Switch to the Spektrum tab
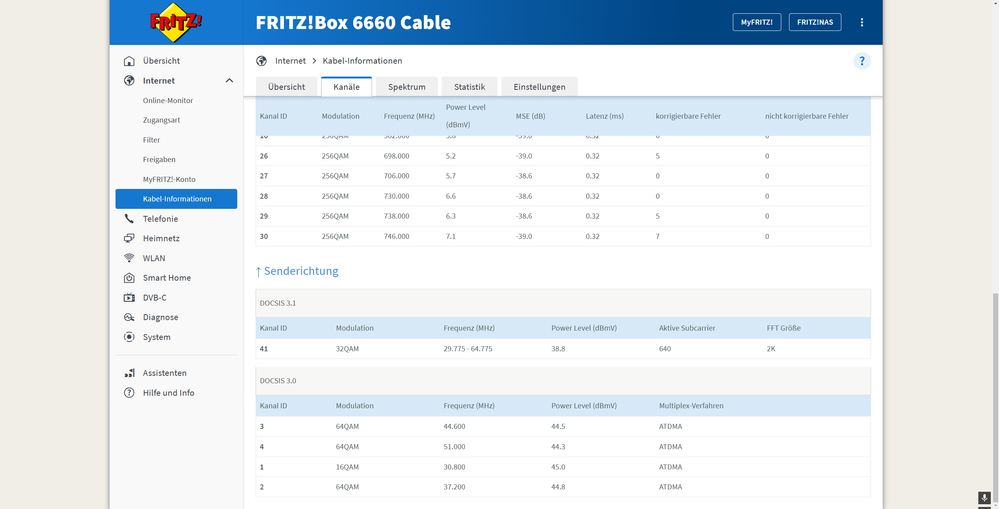This screenshot has width=999, height=509. [x=406, y=87]
